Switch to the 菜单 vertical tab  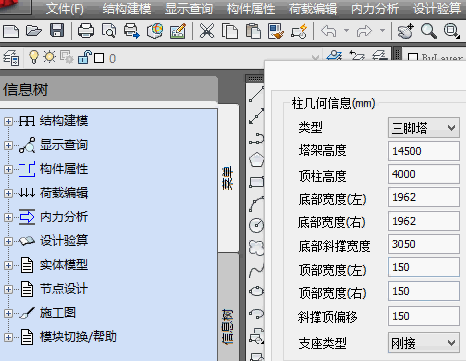tap(228, 178)
